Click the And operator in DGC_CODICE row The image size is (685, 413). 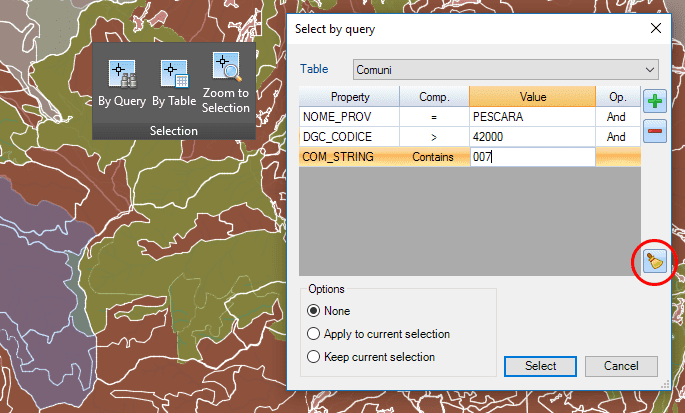click(618, 137)
